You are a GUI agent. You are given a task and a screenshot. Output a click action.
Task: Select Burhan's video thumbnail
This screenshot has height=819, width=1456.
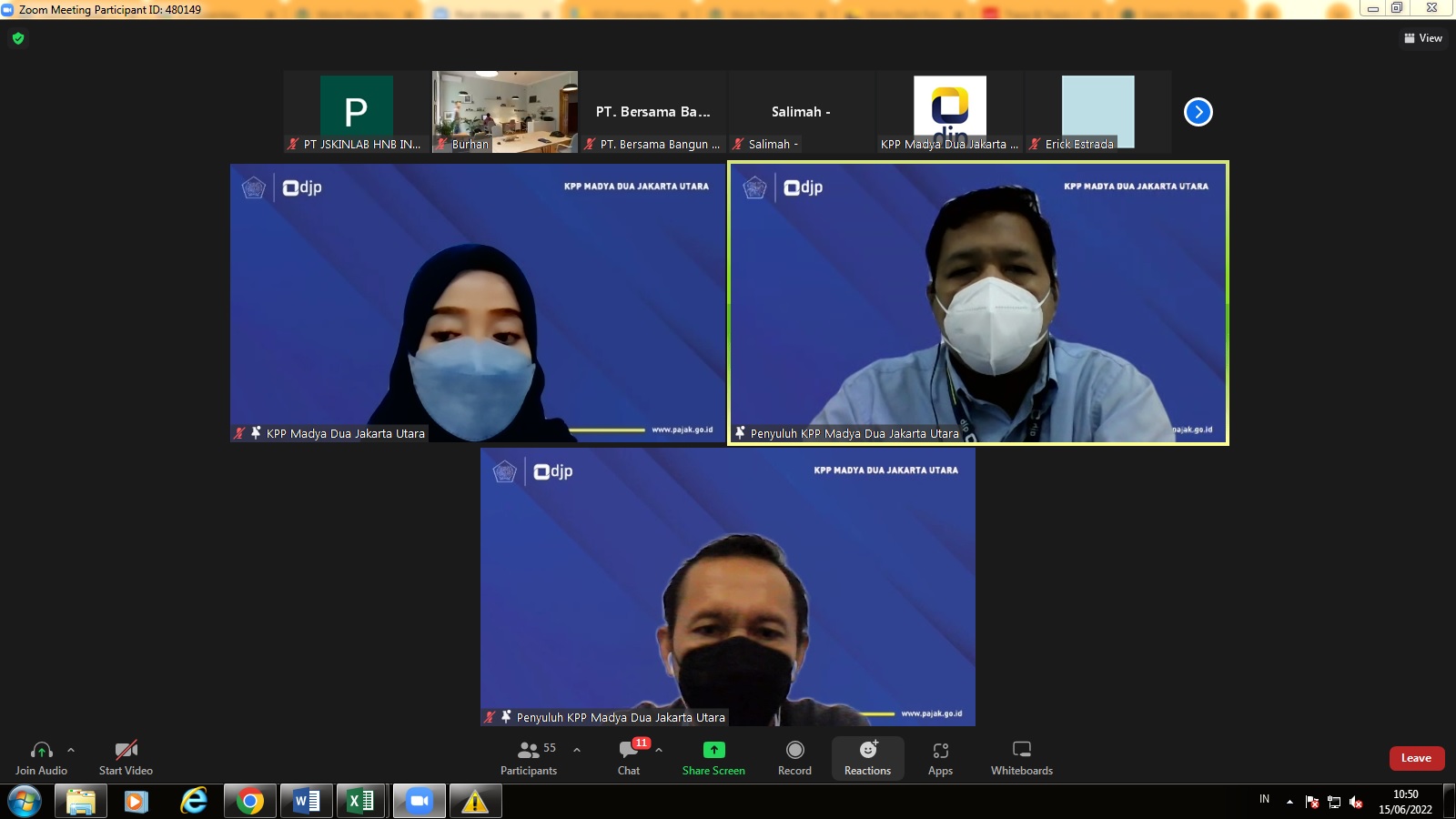(504, 111)
